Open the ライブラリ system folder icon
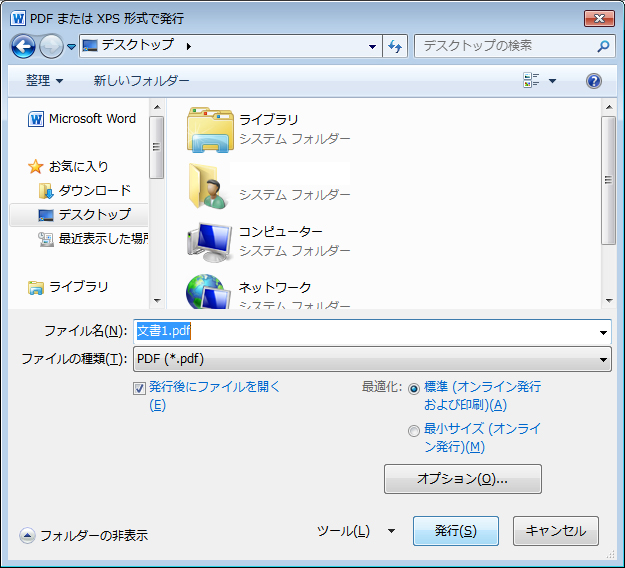Screen dimensions: 625x568 [x=208, y=128]
